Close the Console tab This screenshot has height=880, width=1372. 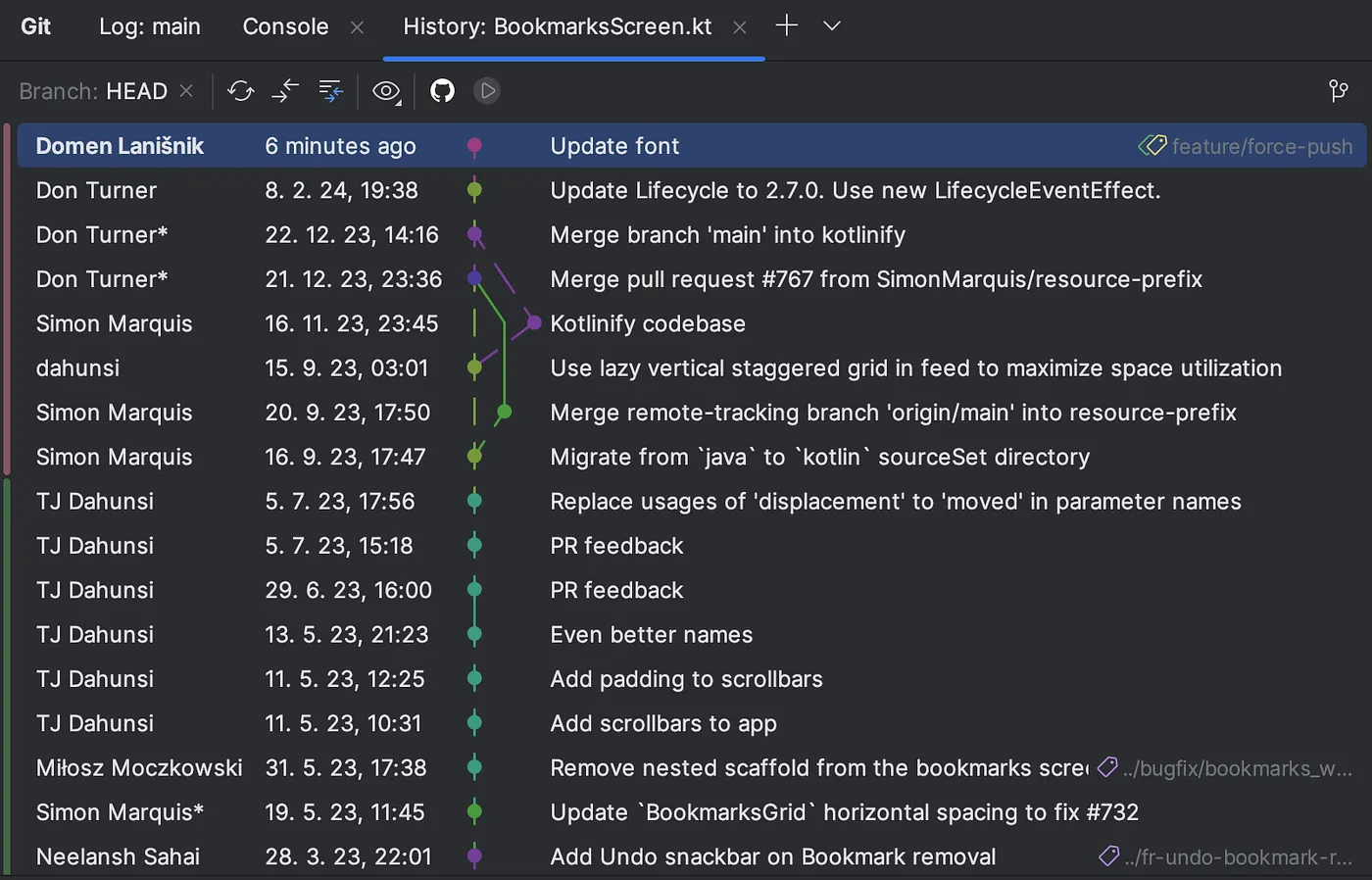[x=357, y=27]
